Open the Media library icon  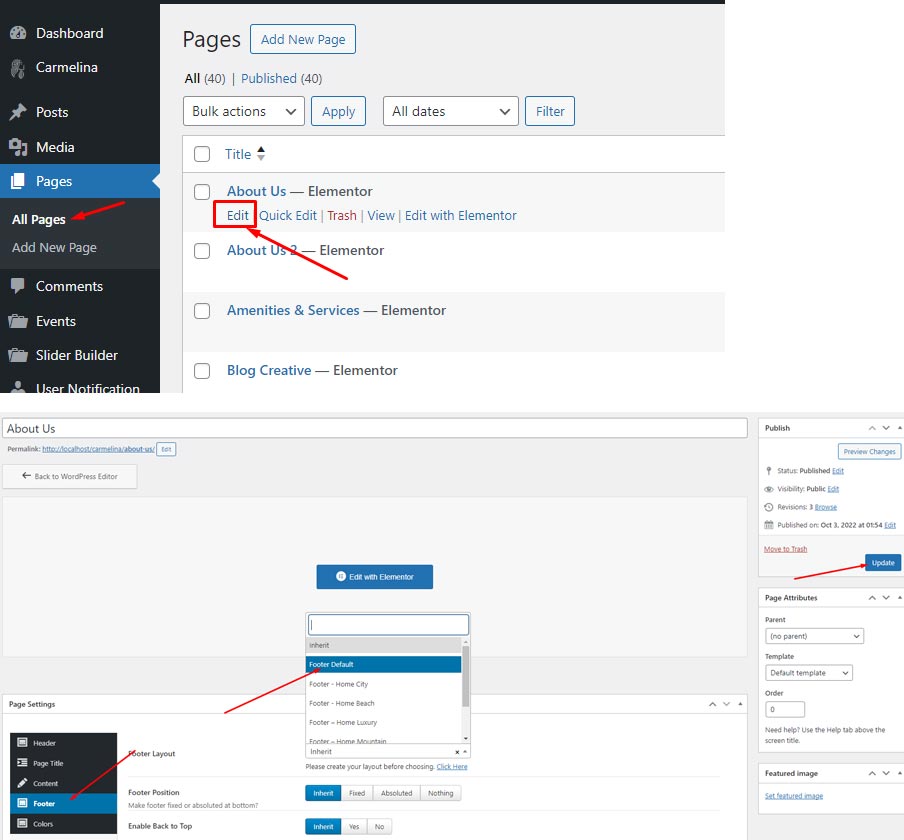click(x=18, y=147)
